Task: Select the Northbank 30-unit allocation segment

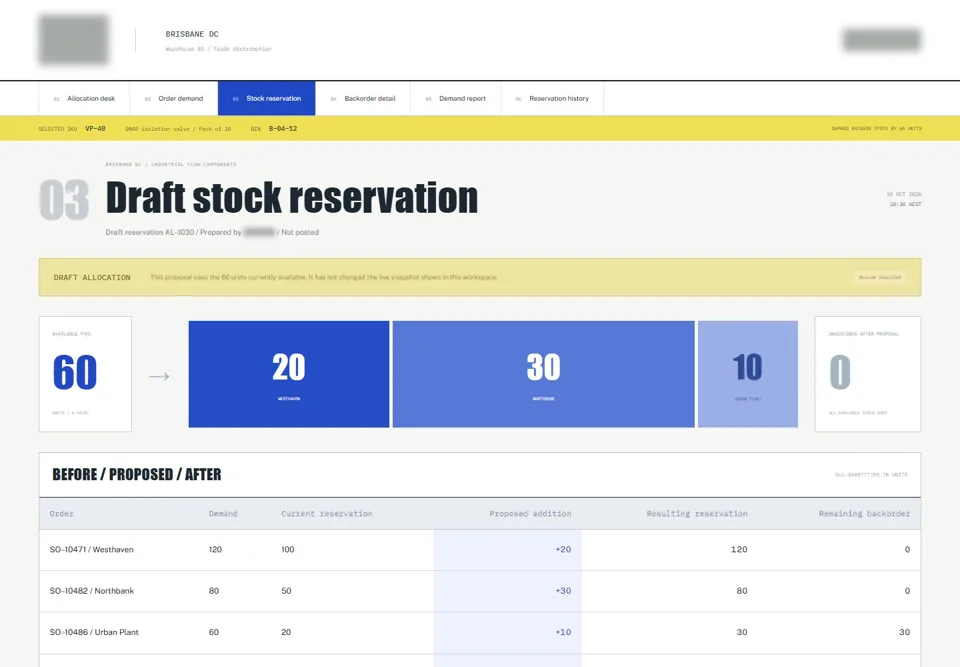Action: [x=544, y=374]
